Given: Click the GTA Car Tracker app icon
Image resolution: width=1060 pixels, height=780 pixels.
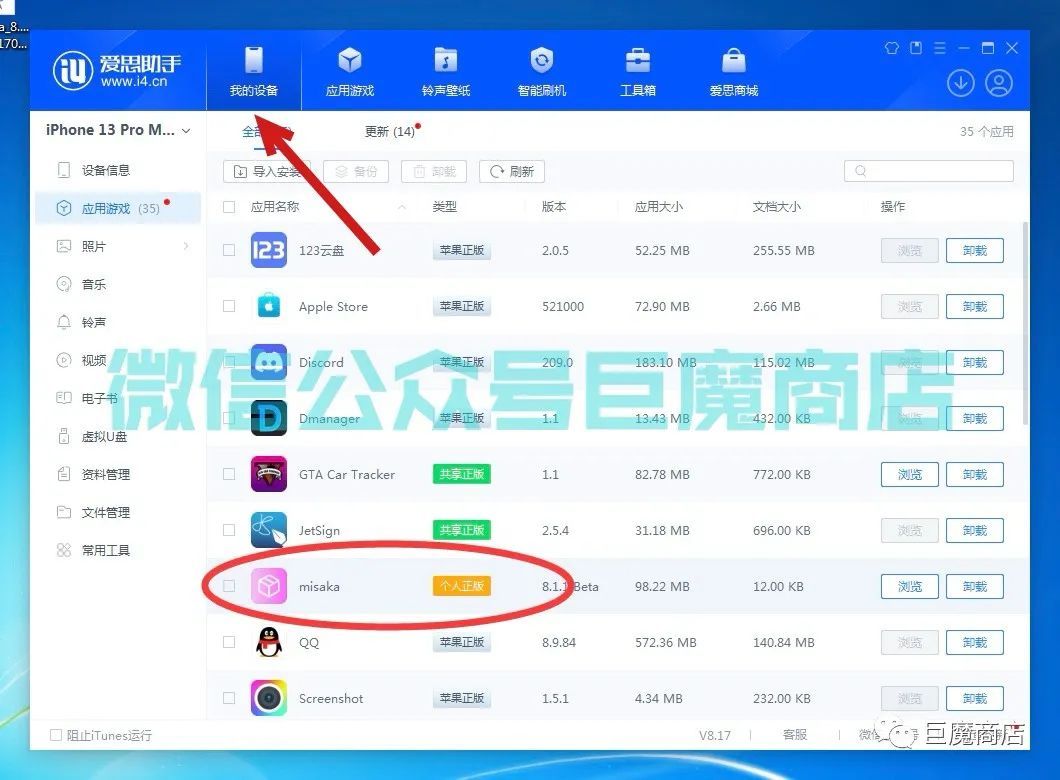Looking at the screenshot, I should point(268,474).
